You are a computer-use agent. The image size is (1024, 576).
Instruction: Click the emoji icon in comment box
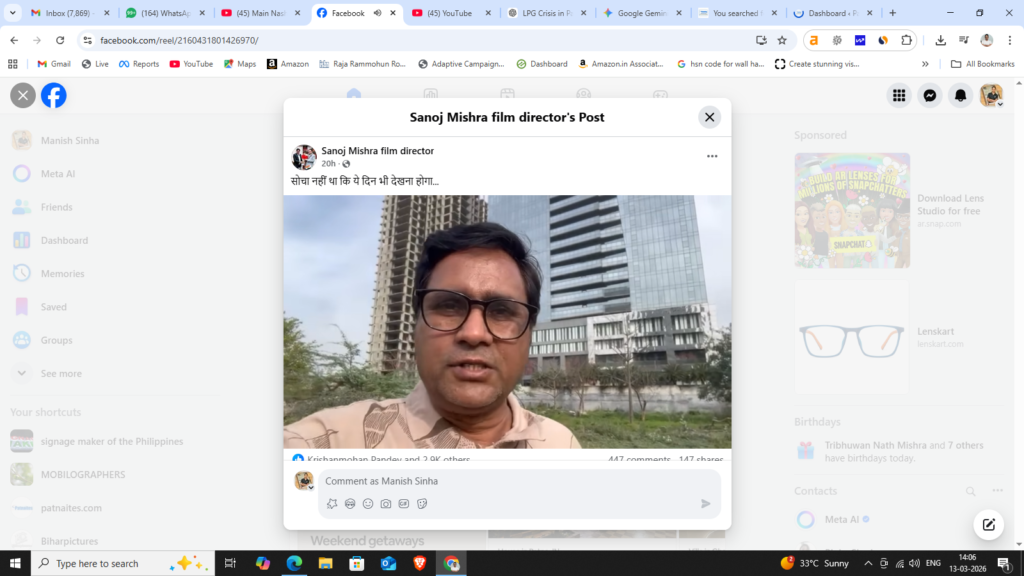(x=368, y=504)
